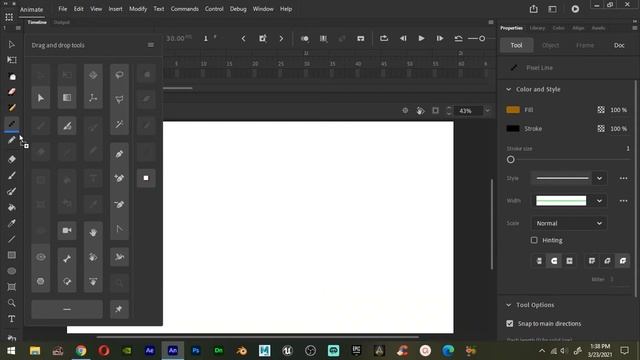The height and width of the screenshot is (360, 640).
Task: Click the spacer dash button in tools panel
Action: coord(67,309)
